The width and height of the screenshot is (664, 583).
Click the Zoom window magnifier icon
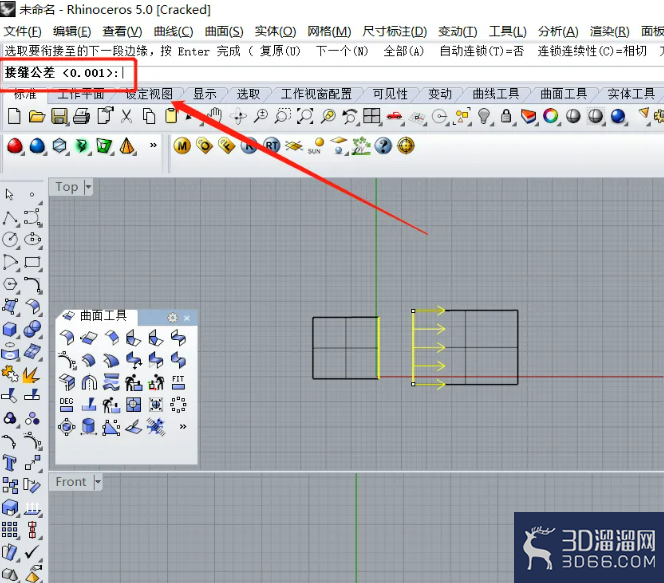coord(282,116)
